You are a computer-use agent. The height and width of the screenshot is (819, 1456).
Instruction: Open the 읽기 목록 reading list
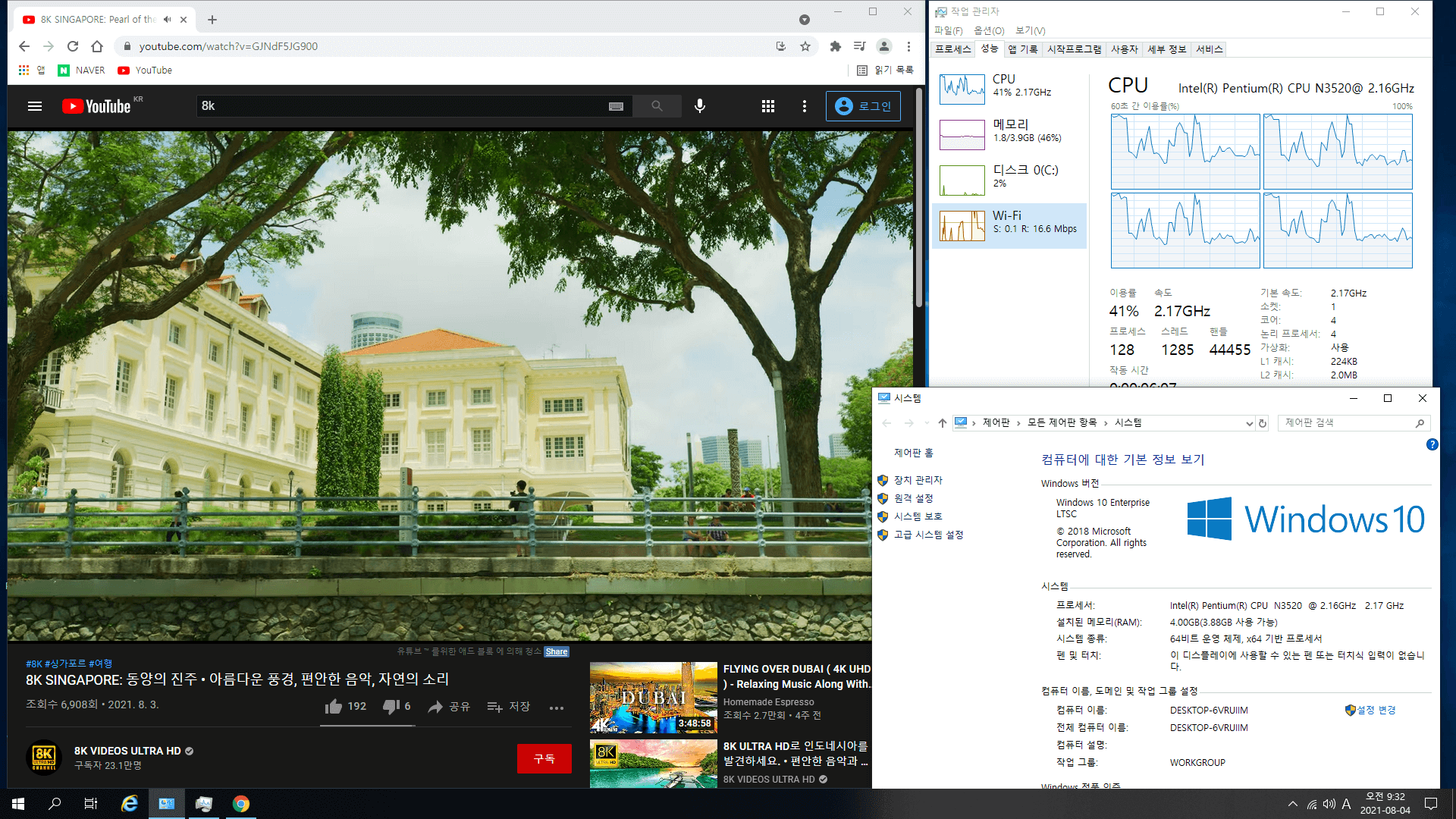(x=885, y=71)
